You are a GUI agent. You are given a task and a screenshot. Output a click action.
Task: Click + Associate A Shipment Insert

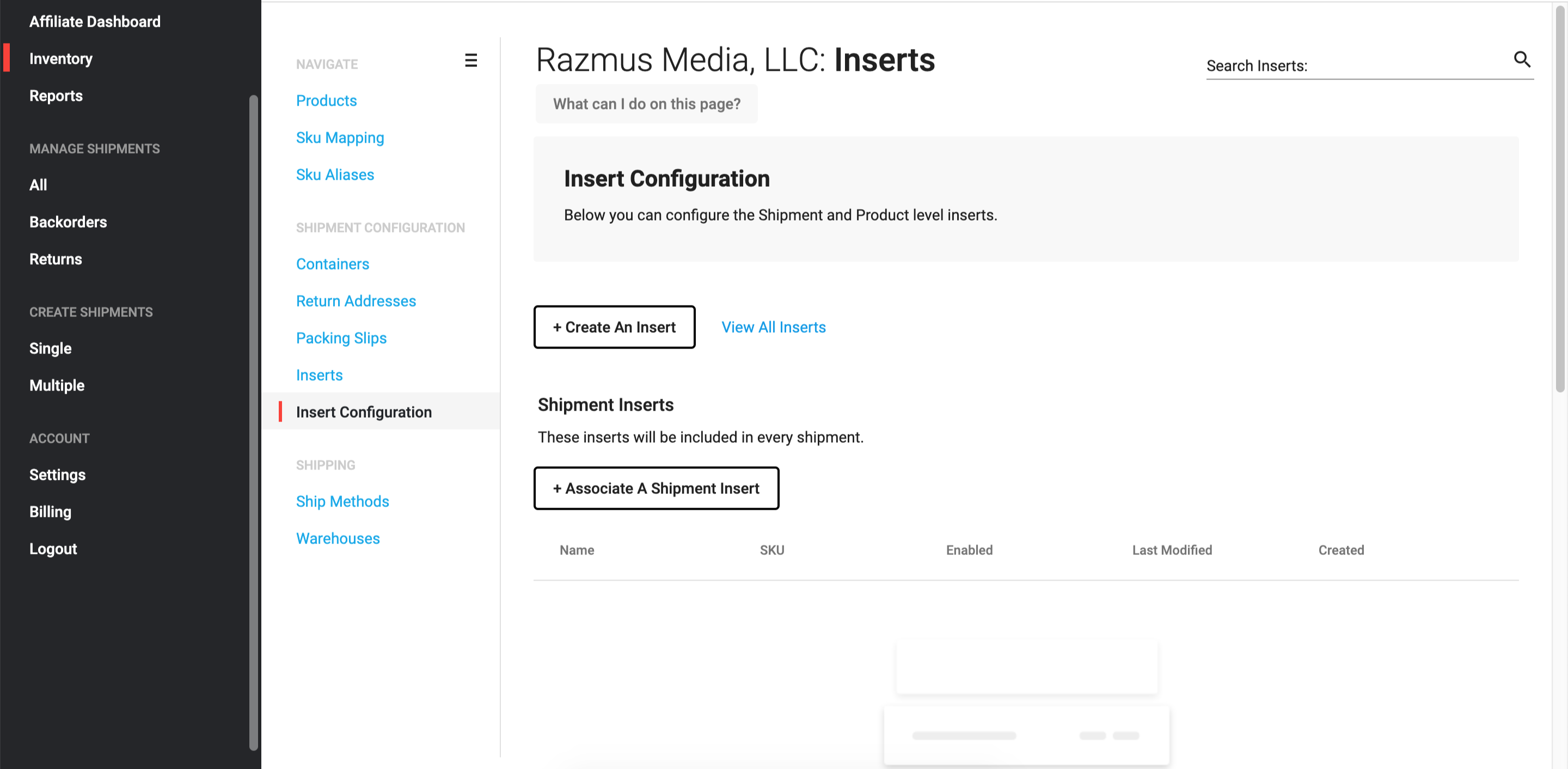[656, 489]
